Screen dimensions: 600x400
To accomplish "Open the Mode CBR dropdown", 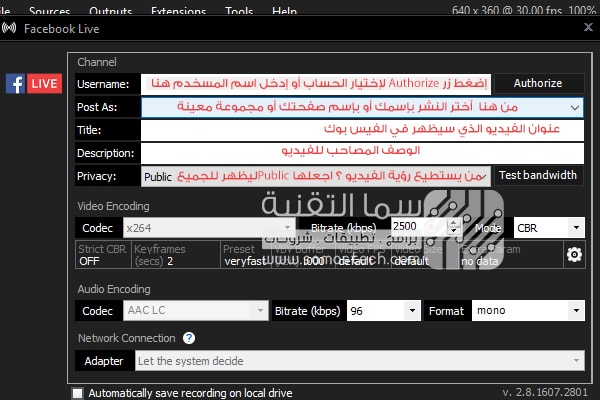I will click(549, 228).
